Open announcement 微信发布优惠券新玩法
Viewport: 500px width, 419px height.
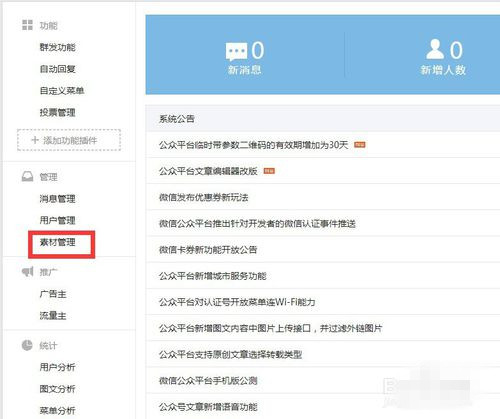pyautogui.click(x=203, y=197)
